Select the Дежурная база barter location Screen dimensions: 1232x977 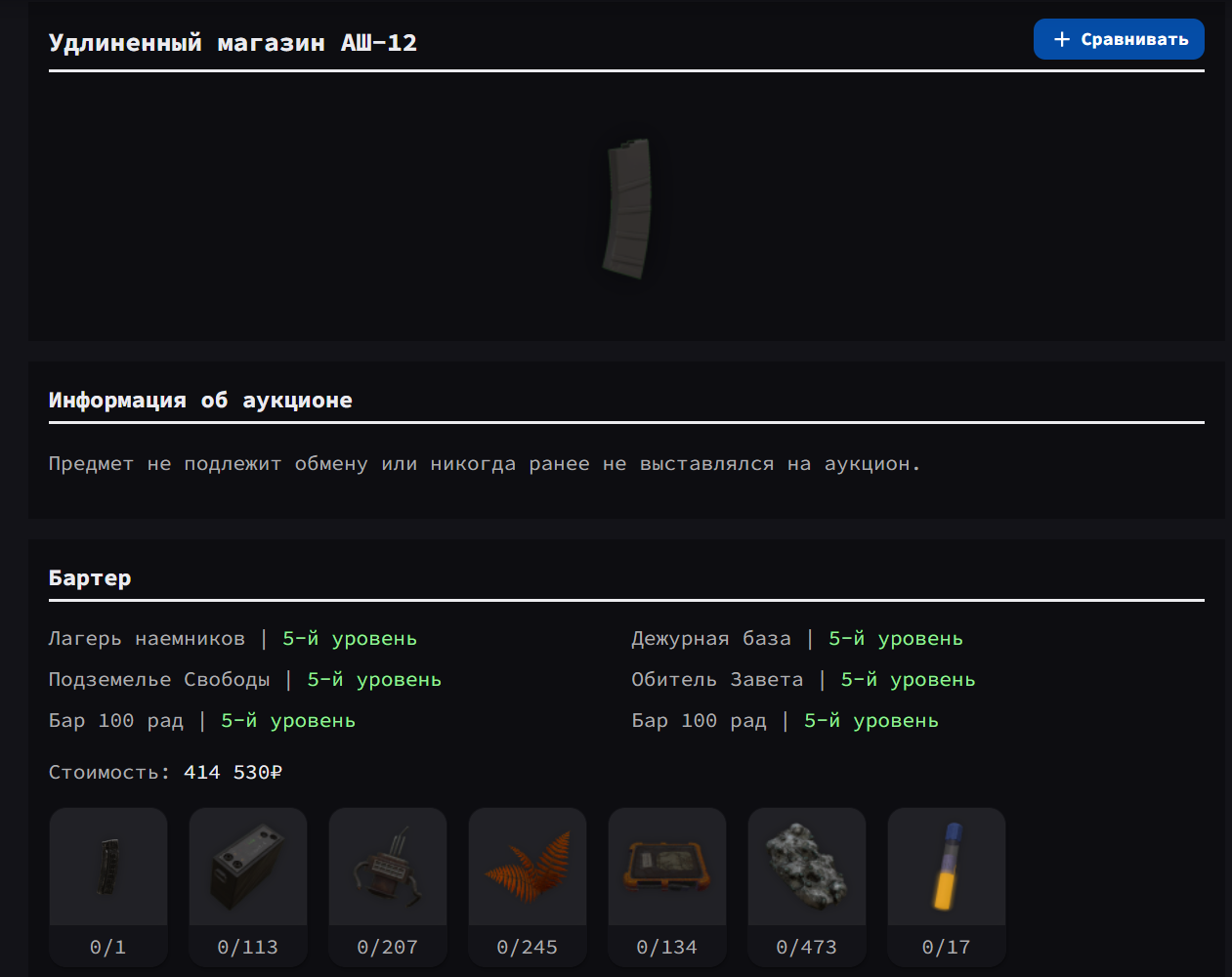pos(711,639)
